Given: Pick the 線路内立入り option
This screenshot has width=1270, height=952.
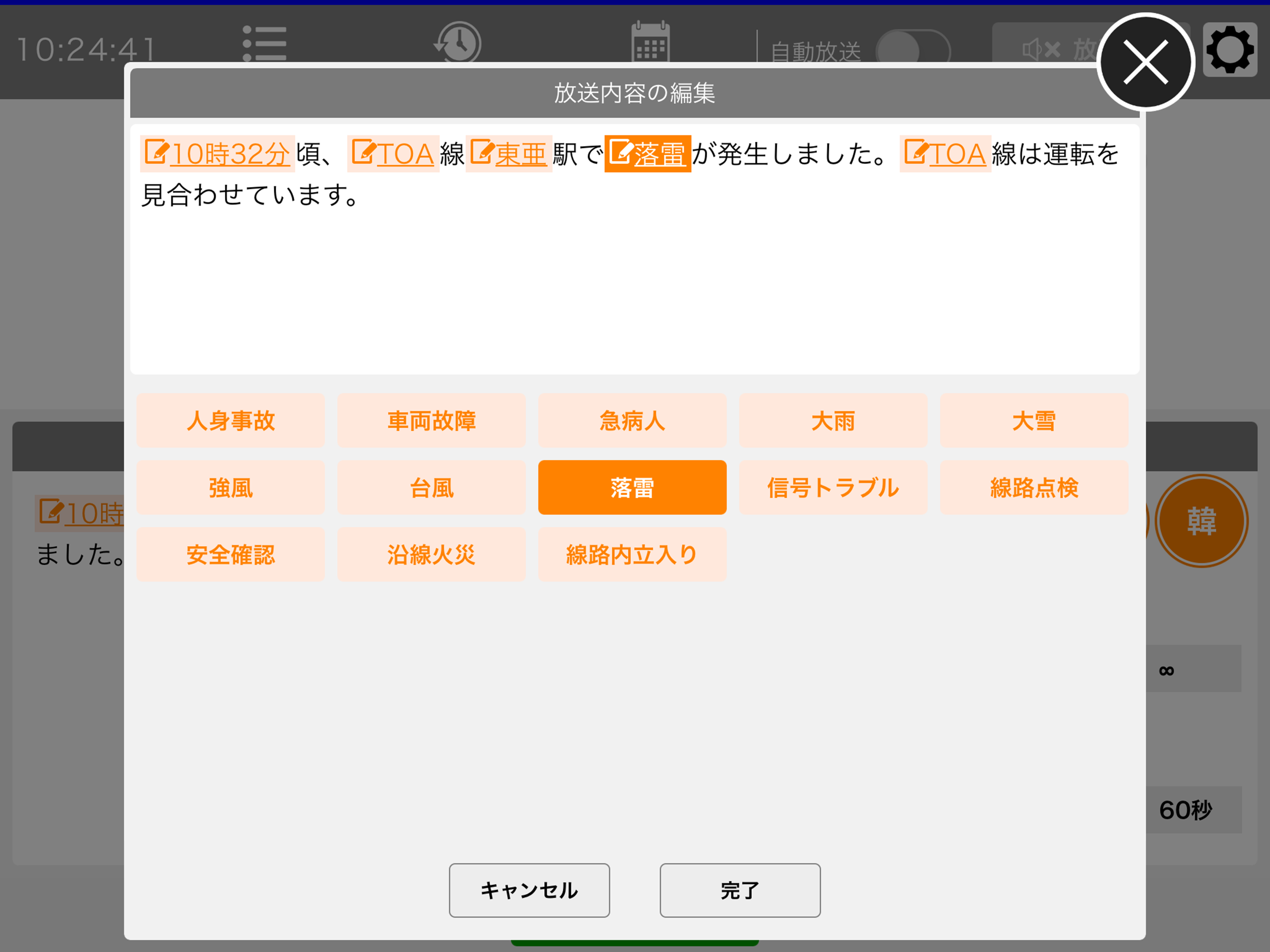Looking at the screenshot, I should (632, 555).
